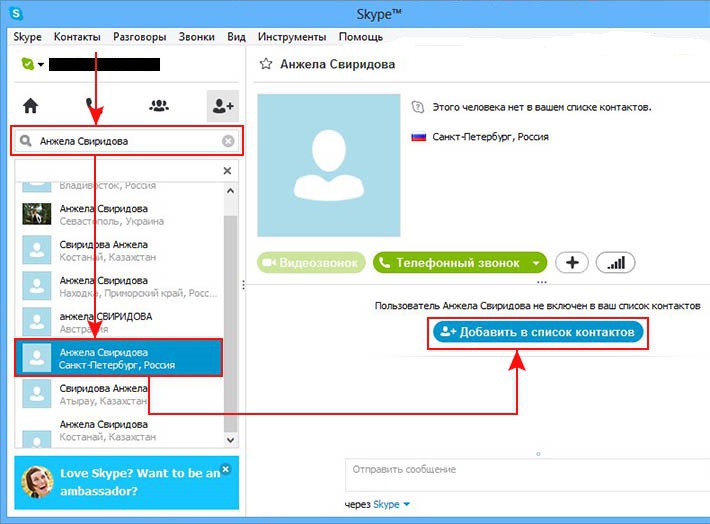The height and width of the screenshot is (524, 710).
Task: Close the Love Skype ambassador banner
Action: click(x=225, y=469)
